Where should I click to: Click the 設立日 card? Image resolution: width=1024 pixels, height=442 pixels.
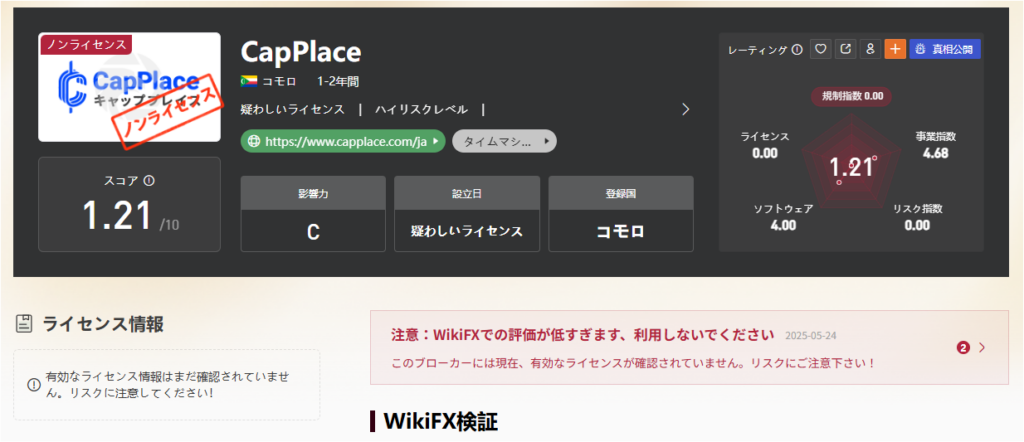click(467, 213)
